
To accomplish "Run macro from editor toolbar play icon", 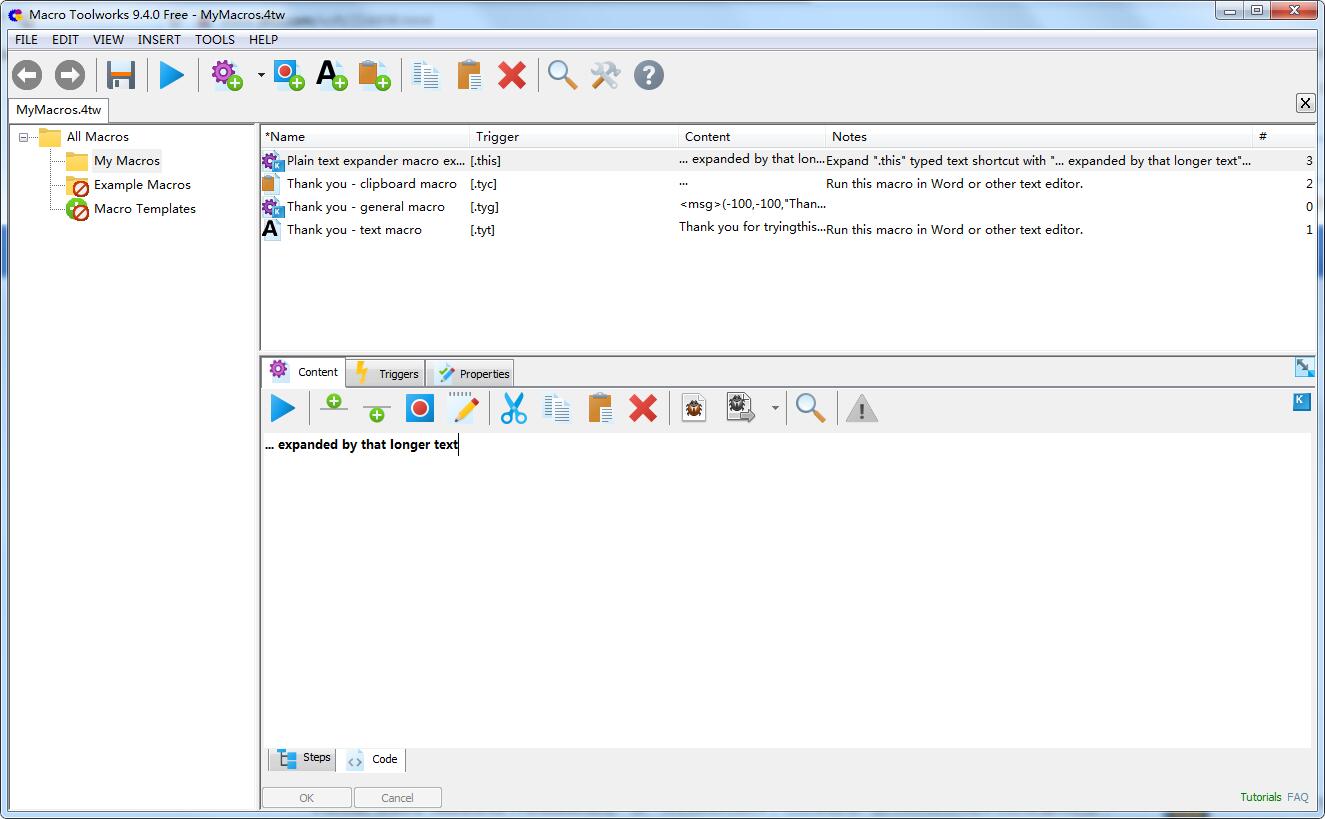I will click(x=283, y=408).
